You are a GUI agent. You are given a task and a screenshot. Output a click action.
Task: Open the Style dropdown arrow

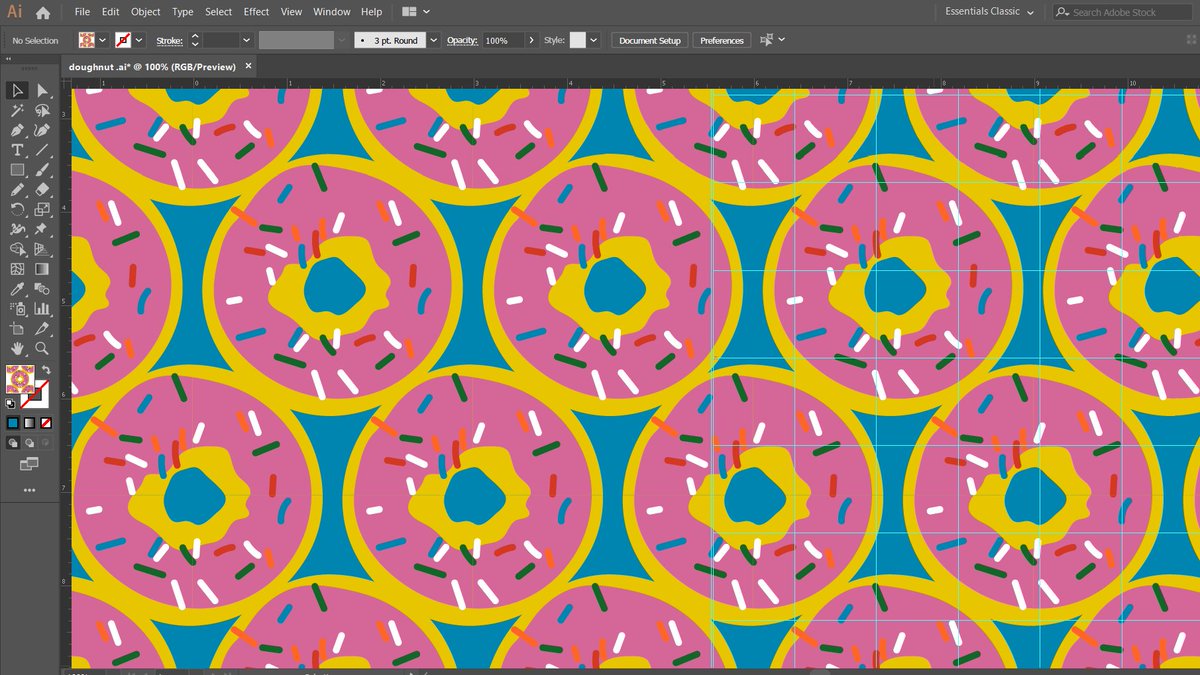point(594,40)
